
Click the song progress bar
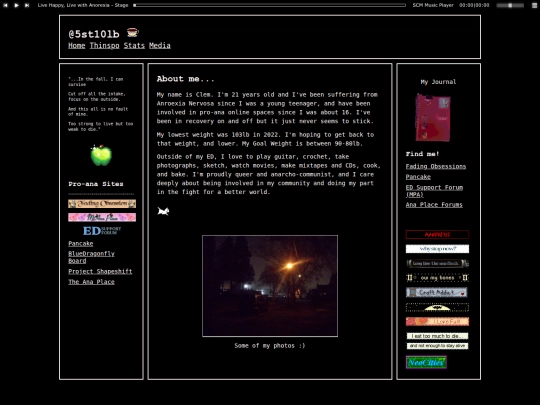point(269,5)
